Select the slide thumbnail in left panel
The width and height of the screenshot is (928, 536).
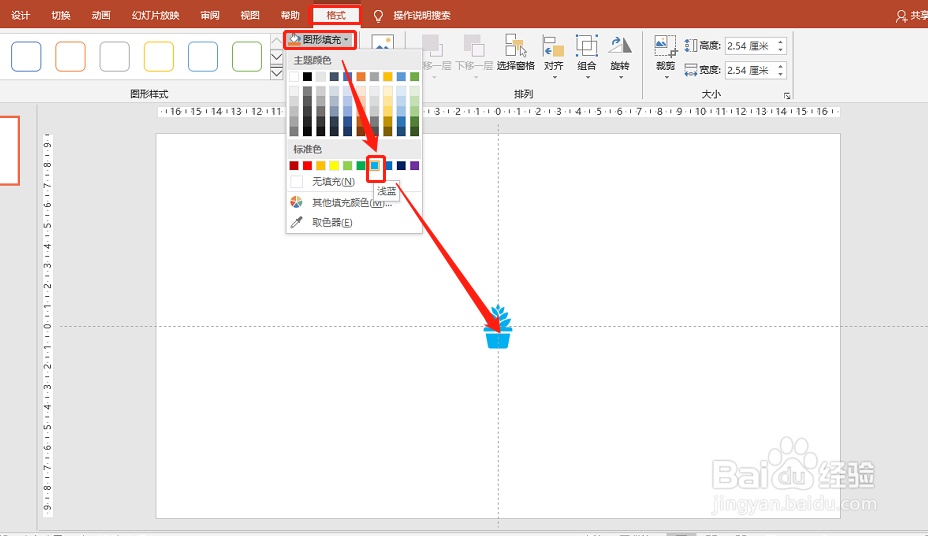coord(9,151)
